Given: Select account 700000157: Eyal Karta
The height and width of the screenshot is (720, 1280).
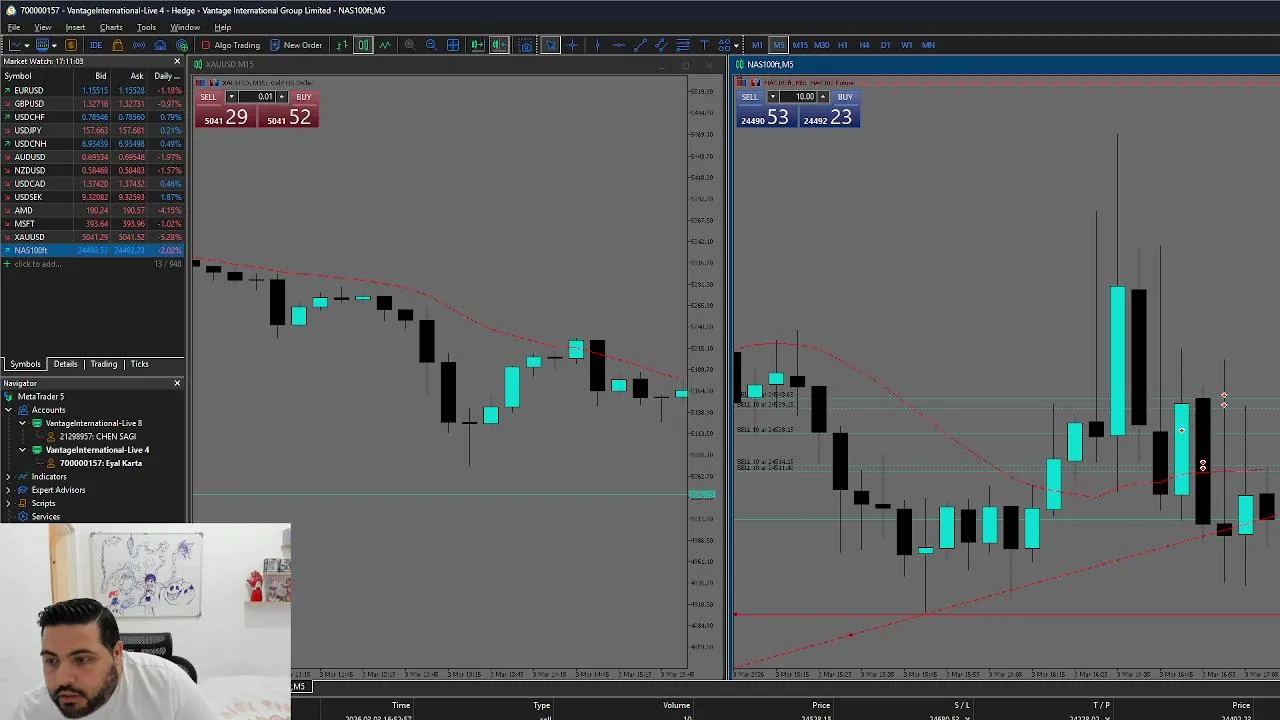Looking at the screenshot, I should [100, 463].
